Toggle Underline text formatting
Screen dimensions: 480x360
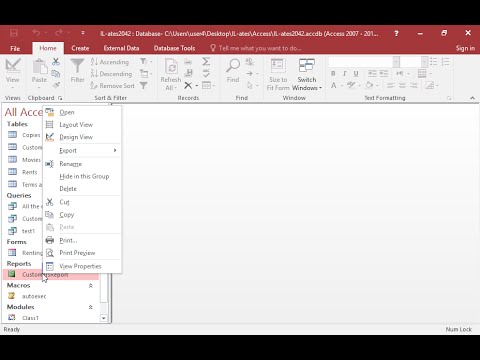(x=356, y=74)
